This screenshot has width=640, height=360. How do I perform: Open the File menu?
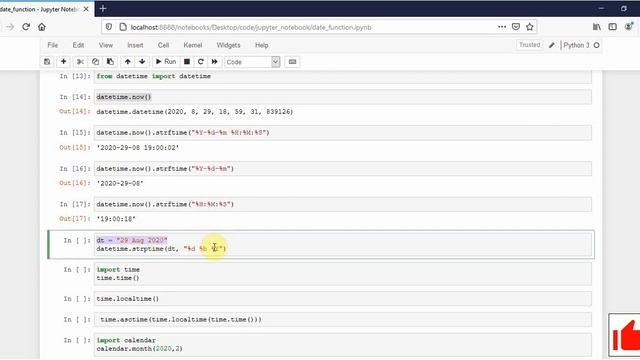[x=53, y=45]
